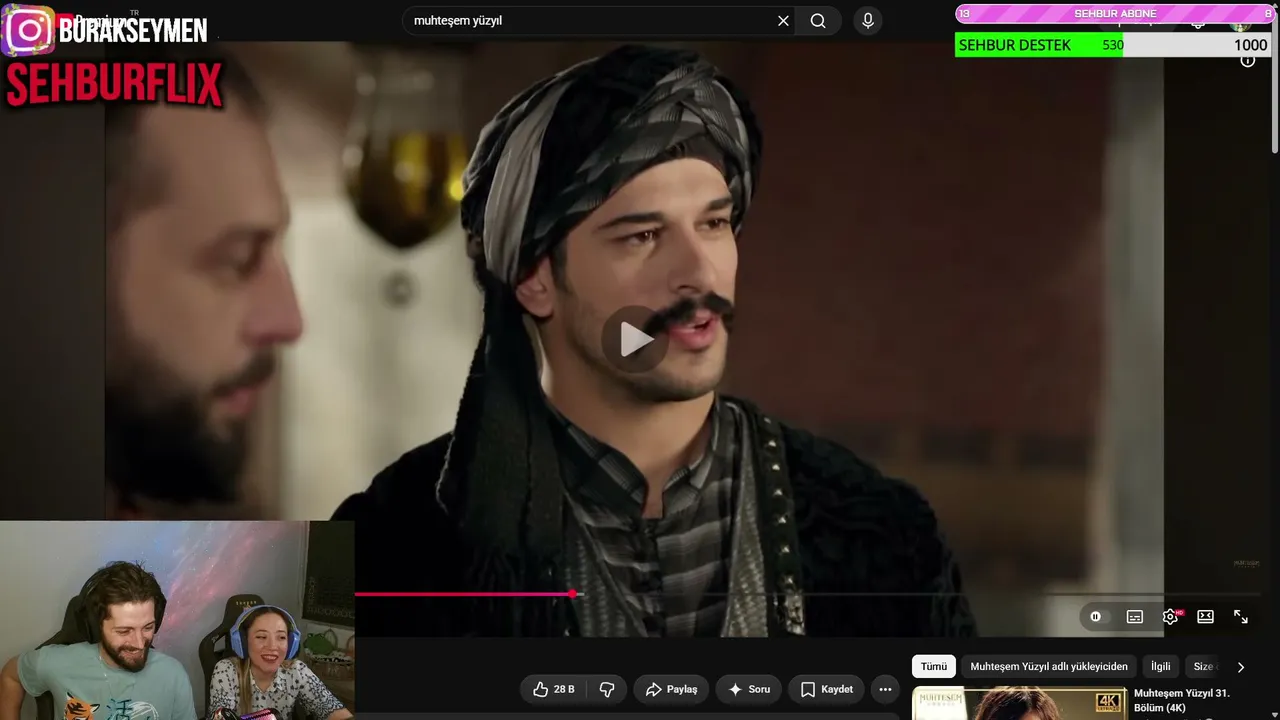This screenshot has height=720, width=1280.
Task: Open the 4K thumbnail for Muhteşem Yüzyıl 31. Bölüm
Action: click(x=1019, y=703)
